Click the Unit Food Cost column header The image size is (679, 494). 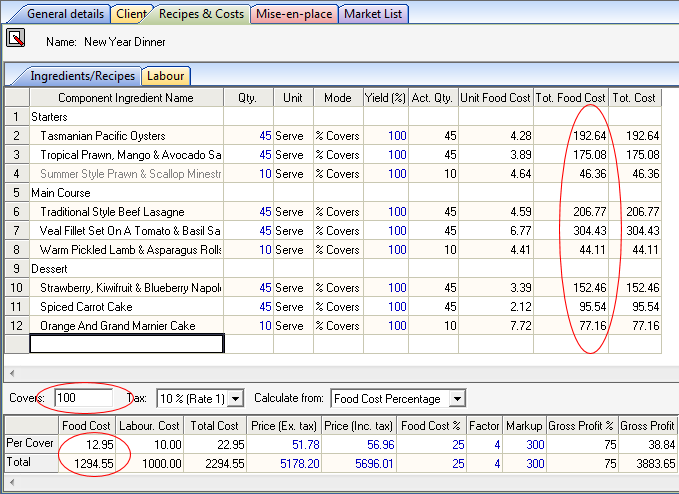(496, 97)
